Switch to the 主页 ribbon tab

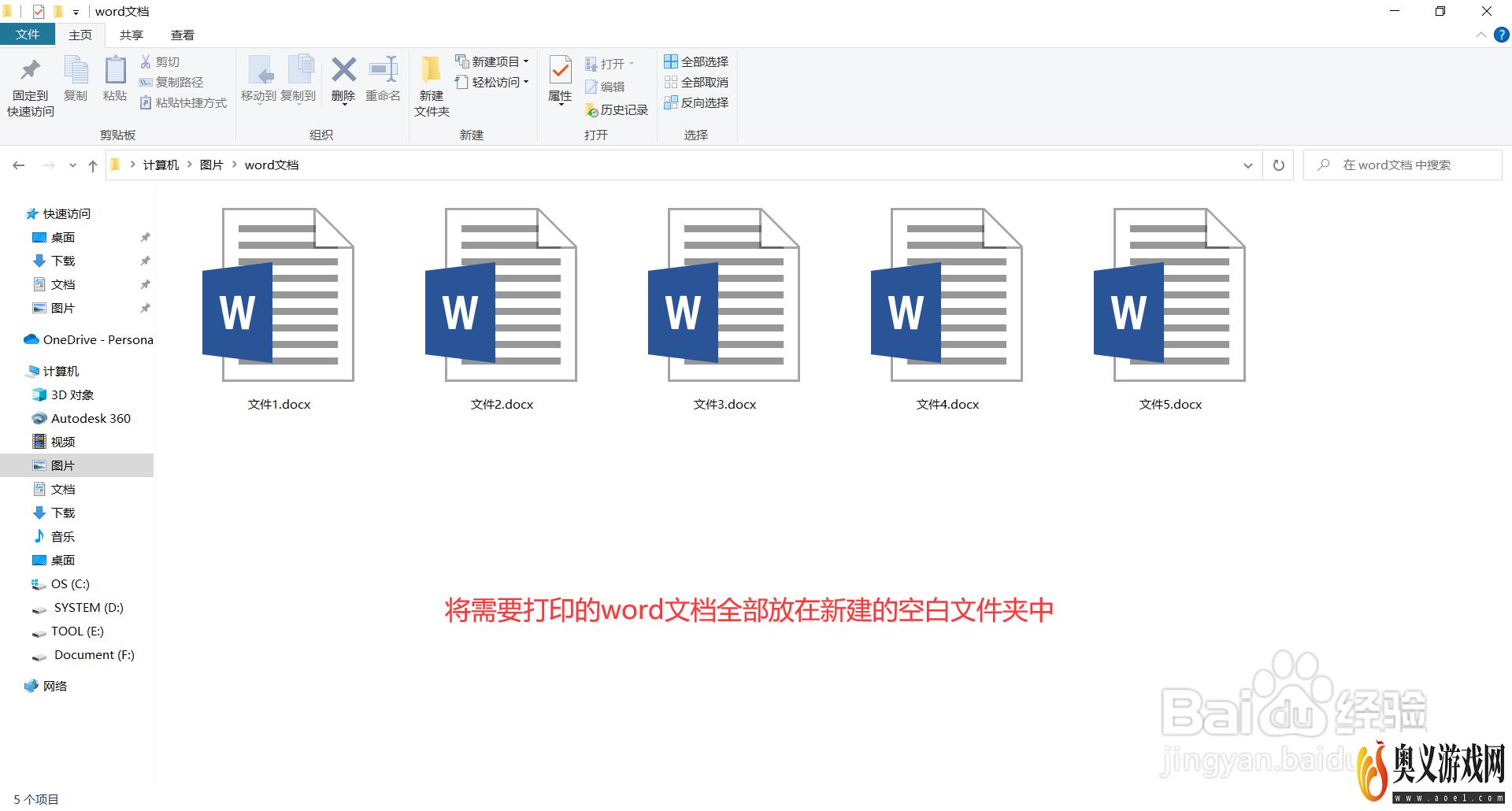pyautogui.click(x=80, y=35)
